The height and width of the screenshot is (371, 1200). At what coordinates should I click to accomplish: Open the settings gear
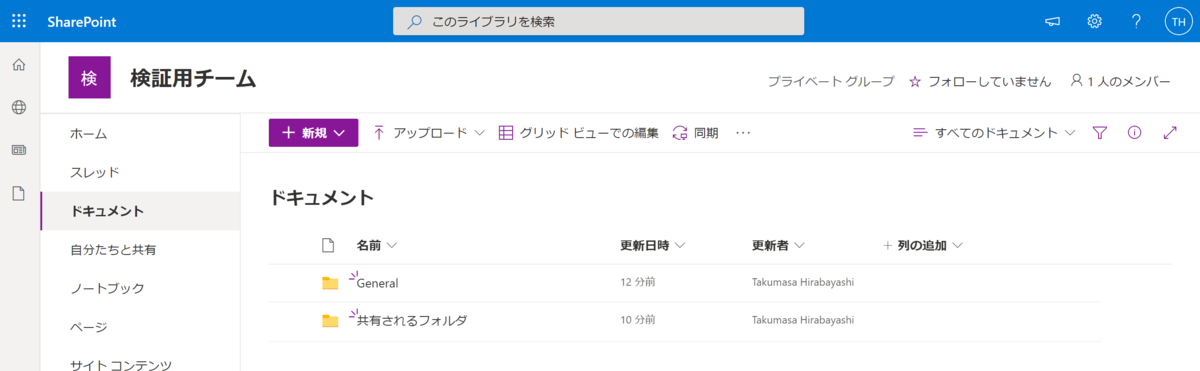click(1095, 21)
